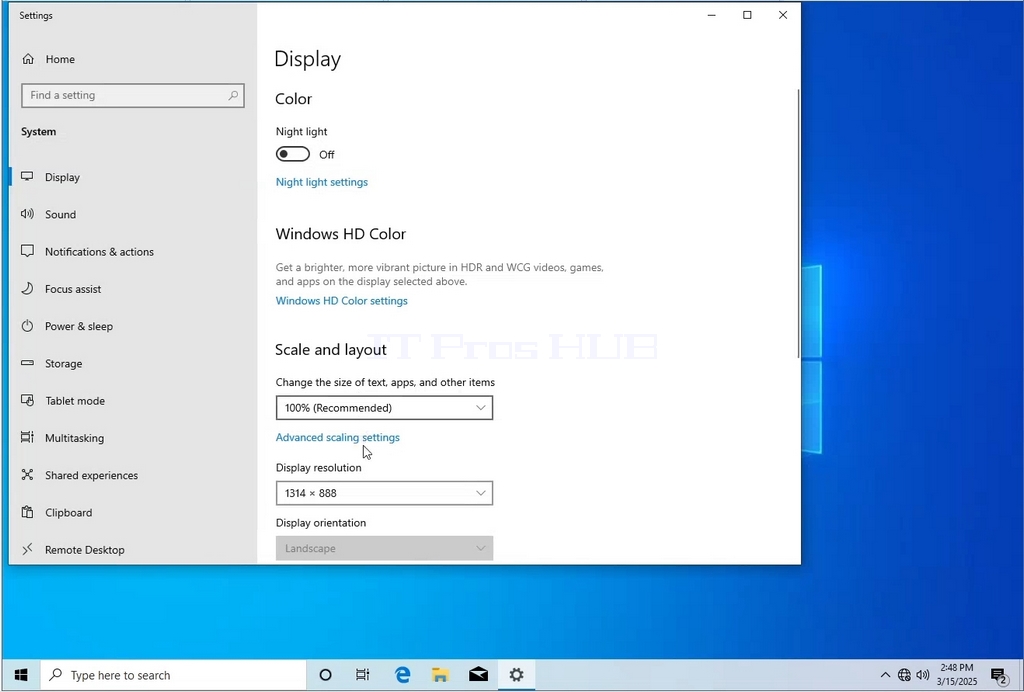
Task: Click the Display monitor icon in sidebar
Action: click(x=27, y=176)
